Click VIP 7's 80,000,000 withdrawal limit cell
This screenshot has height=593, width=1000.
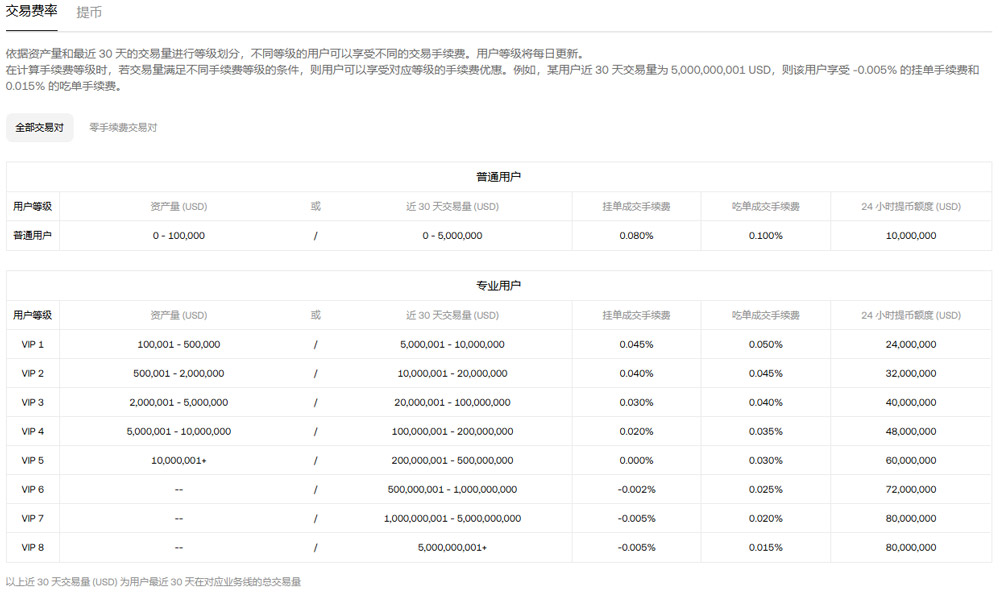(x=910, y=518)
